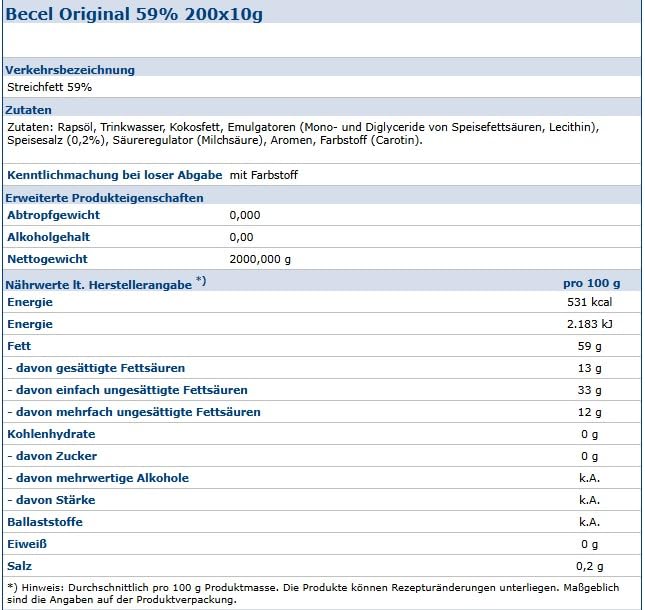The image size is (645, 610).
Task: Click the Nettogewicht label
Action: (x=47, y=259)
